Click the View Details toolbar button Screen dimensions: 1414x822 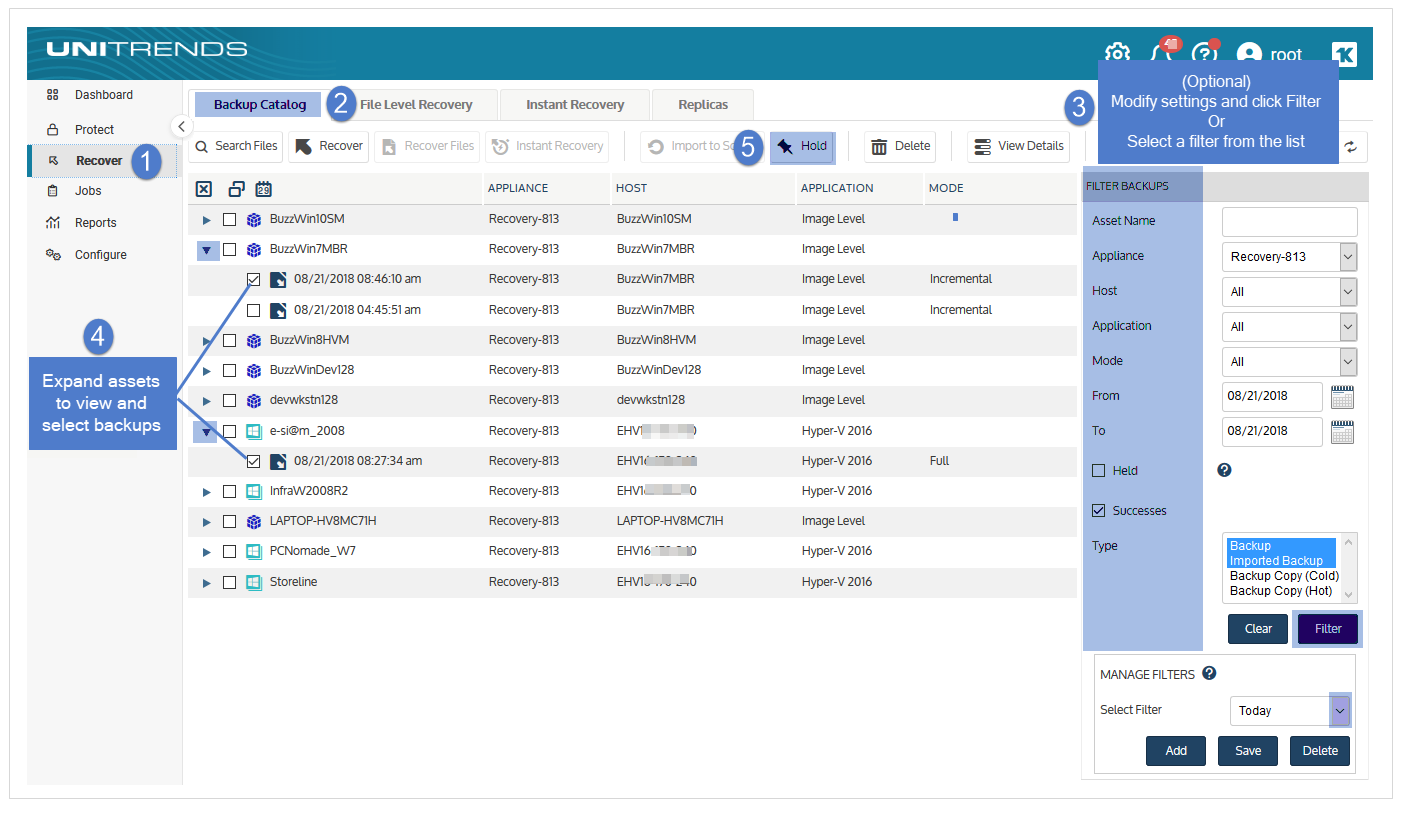coord(1019,146)
